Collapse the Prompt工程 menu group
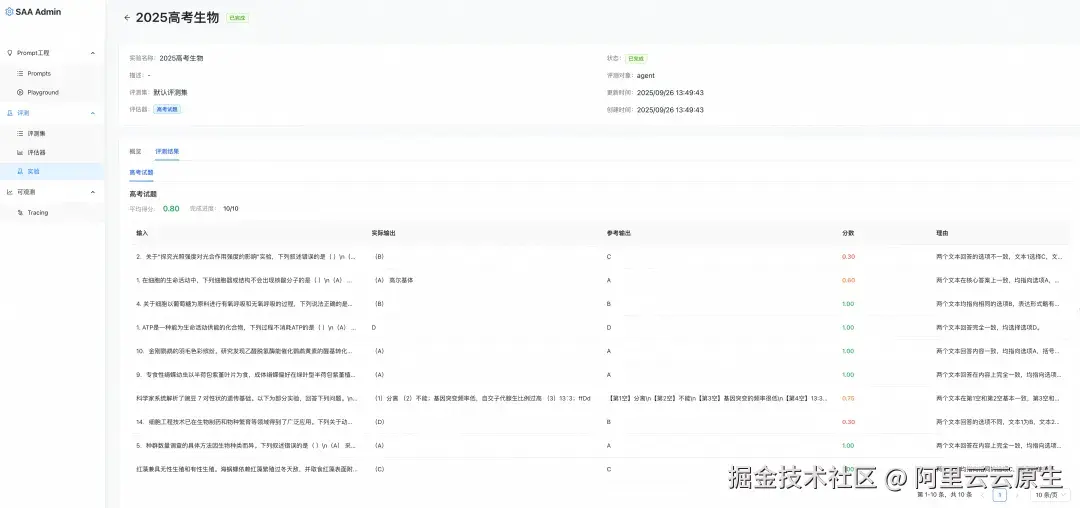1080x508 pixels. [93, 53]
